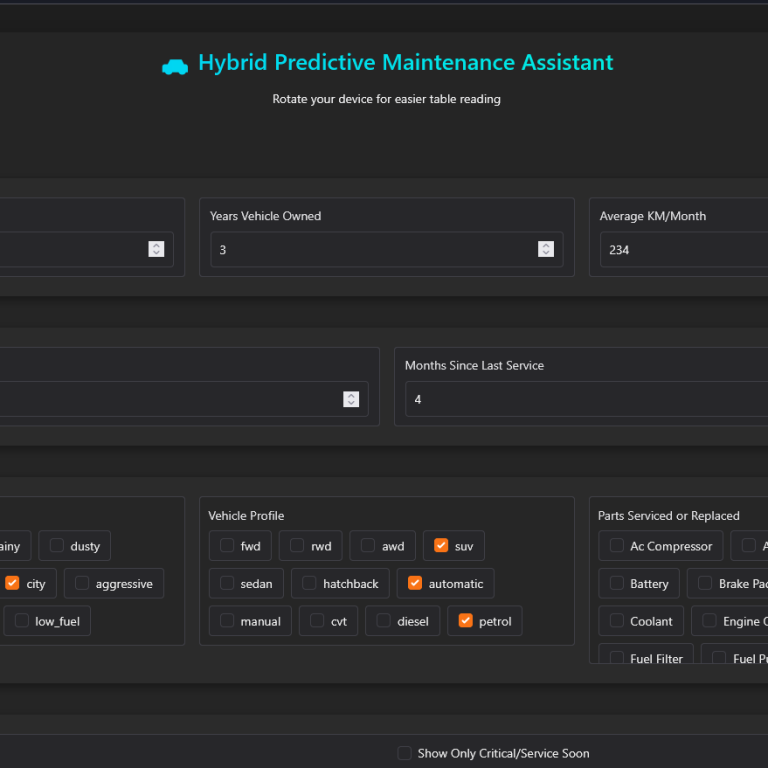
Task: Check the cvt option
Action: click(318, 621)
